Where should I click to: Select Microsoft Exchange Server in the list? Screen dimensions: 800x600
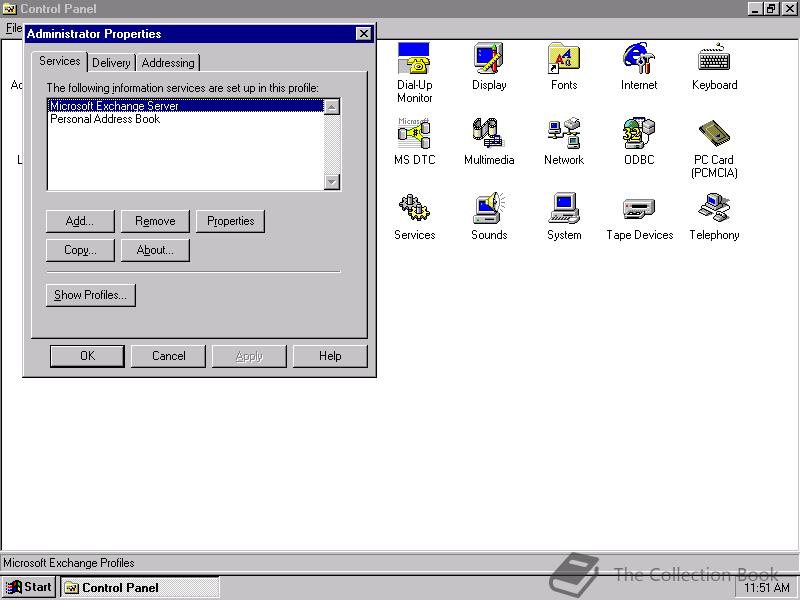186,106
